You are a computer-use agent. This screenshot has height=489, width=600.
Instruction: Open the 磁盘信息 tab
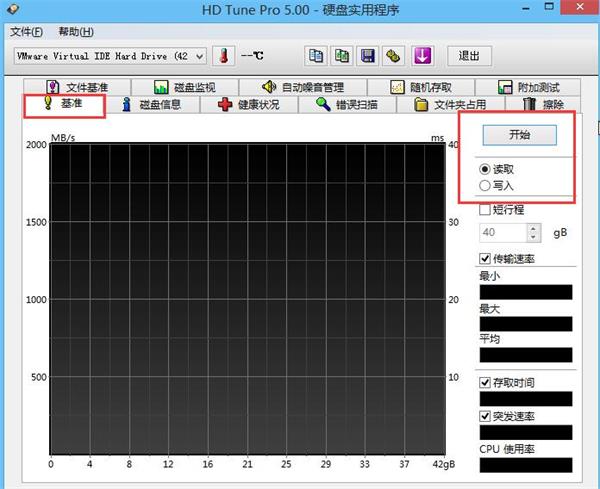click(152, 104)
